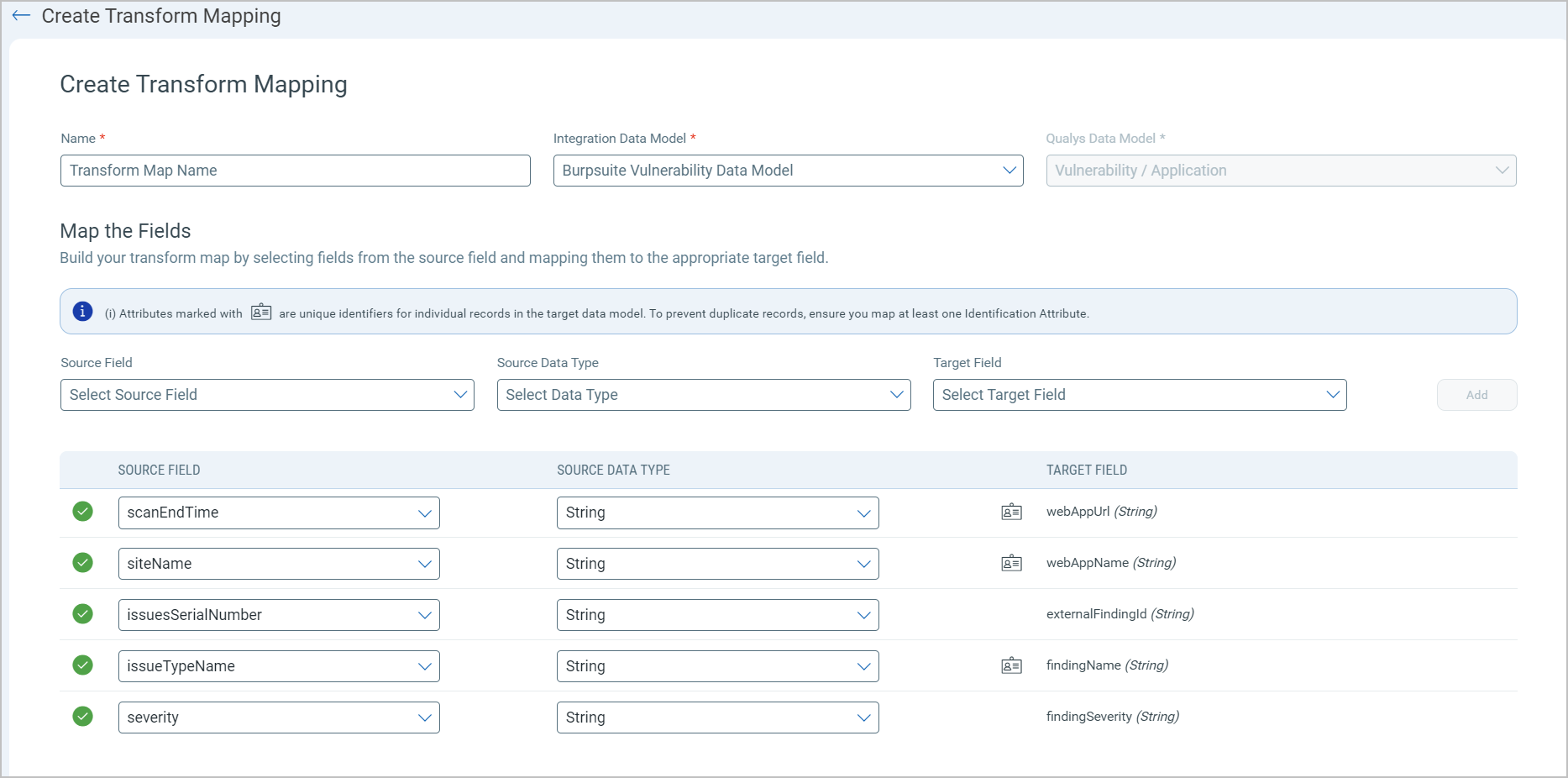Click identifier icon beside webAppName target
Screen dimensions: 1568x778
coord(1011,563)
